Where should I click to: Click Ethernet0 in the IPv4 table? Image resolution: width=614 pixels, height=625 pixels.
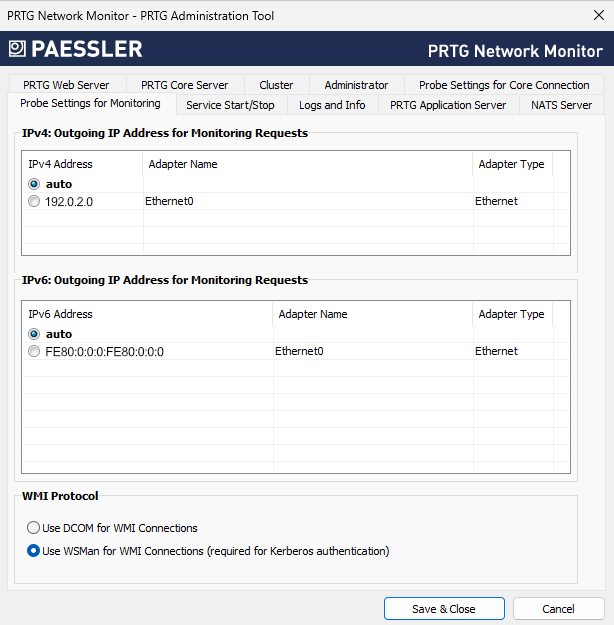tap(169, 201)
